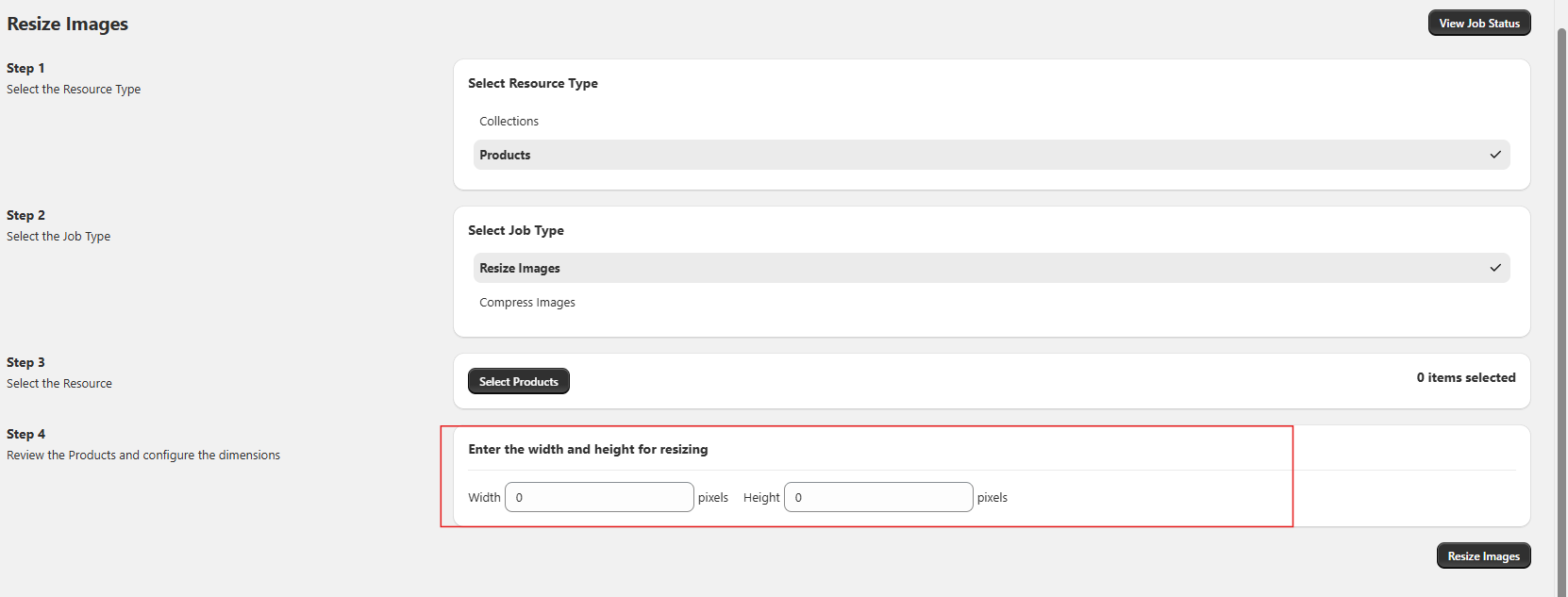Focus the Width input field
This screenshot has height=597, width=1568.
[599, 497]
